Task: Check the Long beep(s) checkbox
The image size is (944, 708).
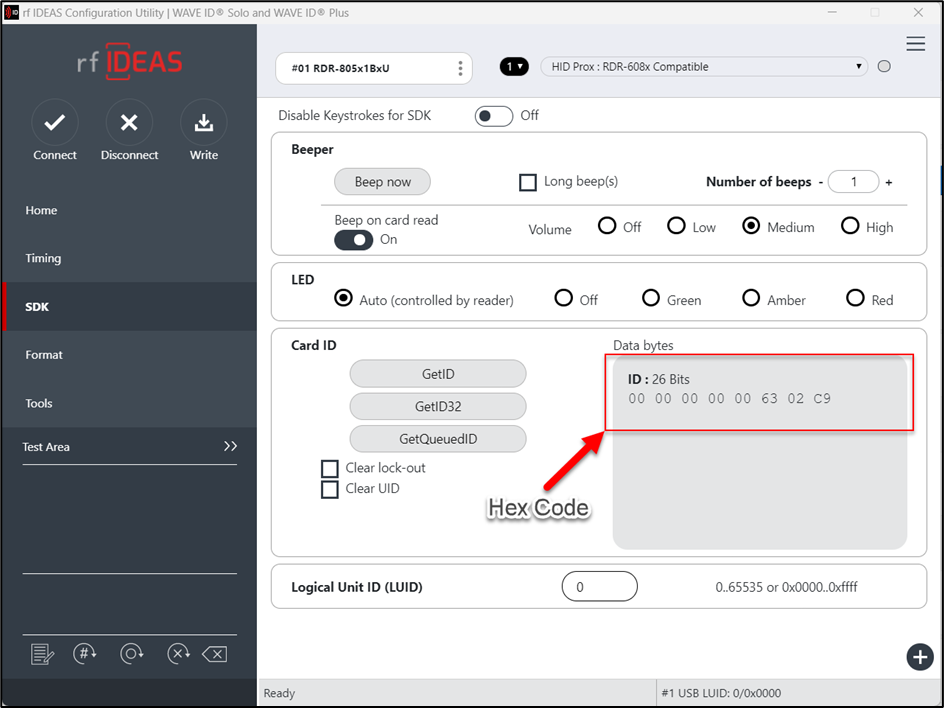Action: coord(528,182)
